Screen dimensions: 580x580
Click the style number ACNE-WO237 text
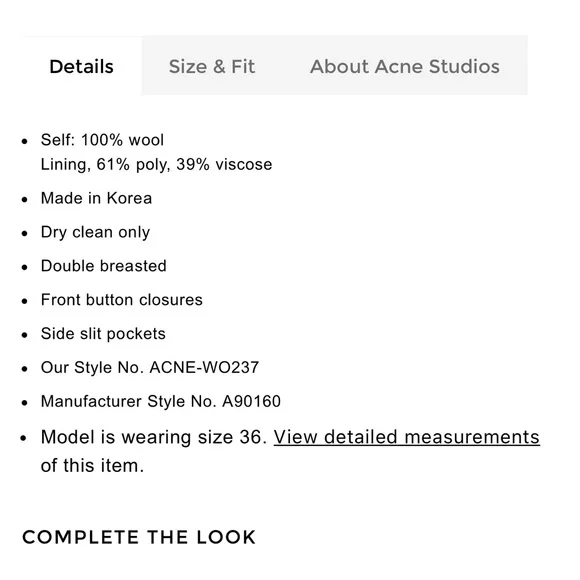click(x=204, y=367)
